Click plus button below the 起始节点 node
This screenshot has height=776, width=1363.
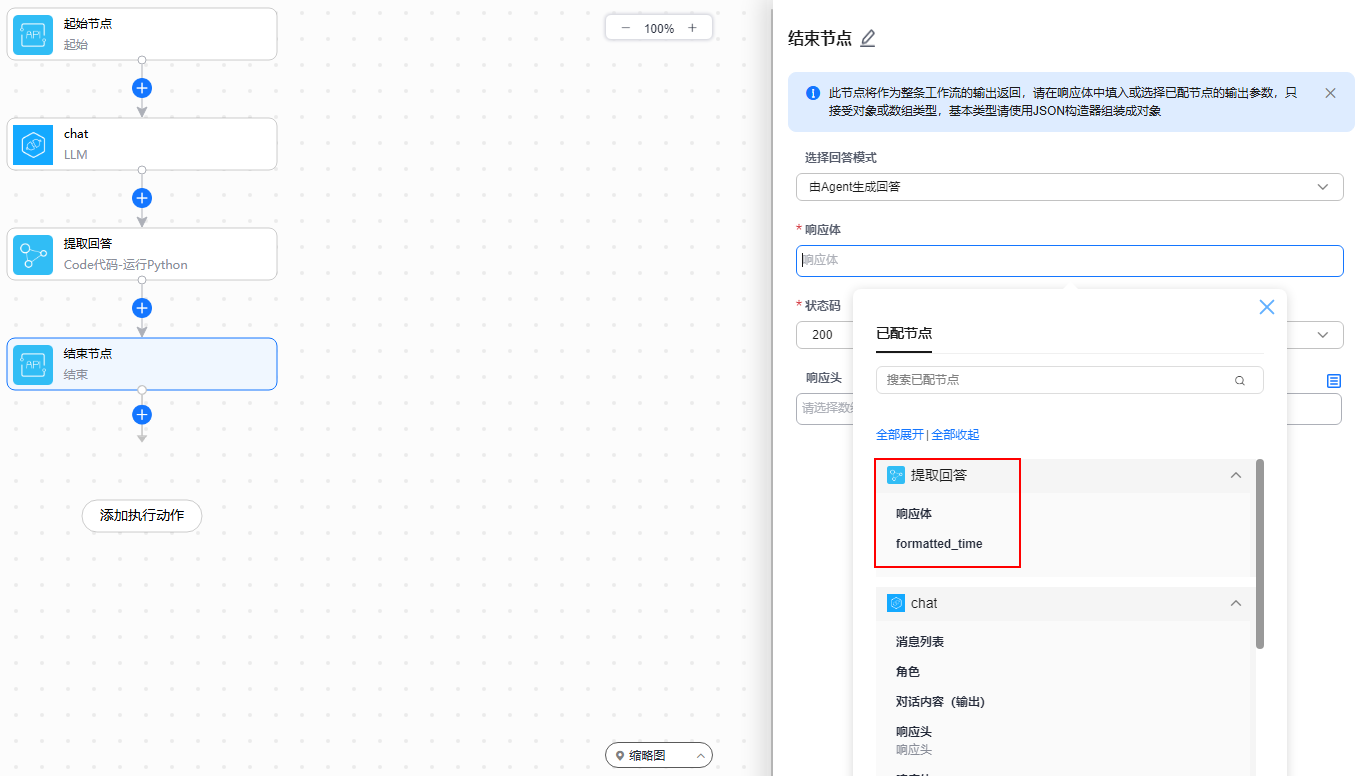(x=142, y=88)
